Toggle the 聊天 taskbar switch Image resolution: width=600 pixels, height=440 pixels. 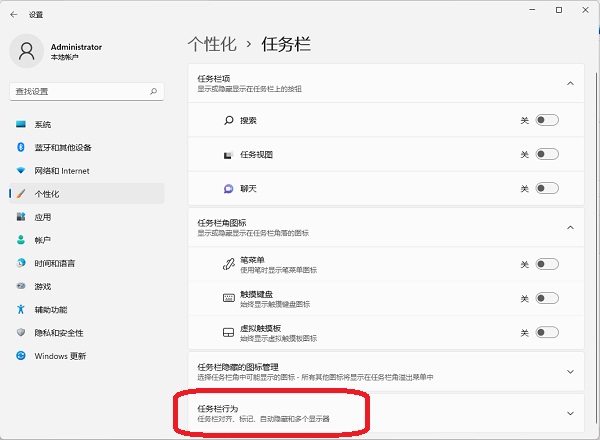tap(546, 188)
